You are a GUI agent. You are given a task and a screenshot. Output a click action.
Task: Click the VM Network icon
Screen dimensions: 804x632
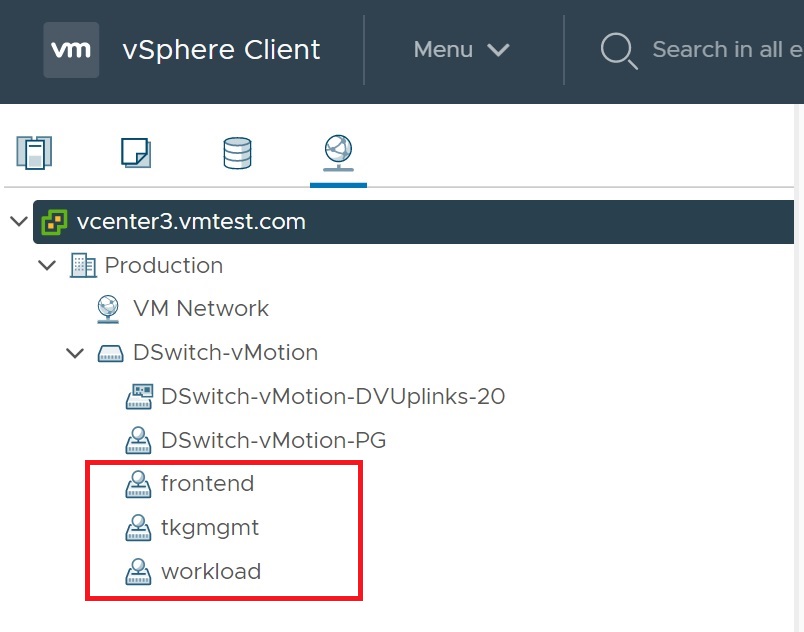coord(110,309)
